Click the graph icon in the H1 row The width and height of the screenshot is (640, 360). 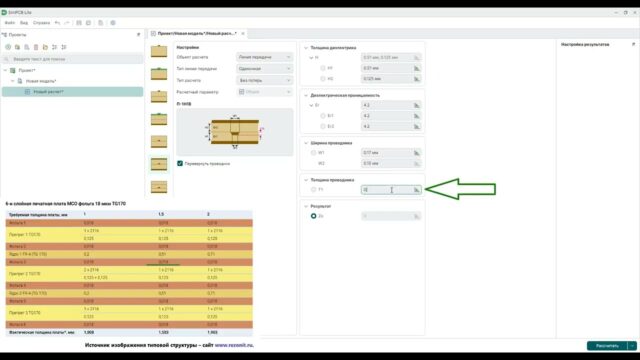click(416, 68)
